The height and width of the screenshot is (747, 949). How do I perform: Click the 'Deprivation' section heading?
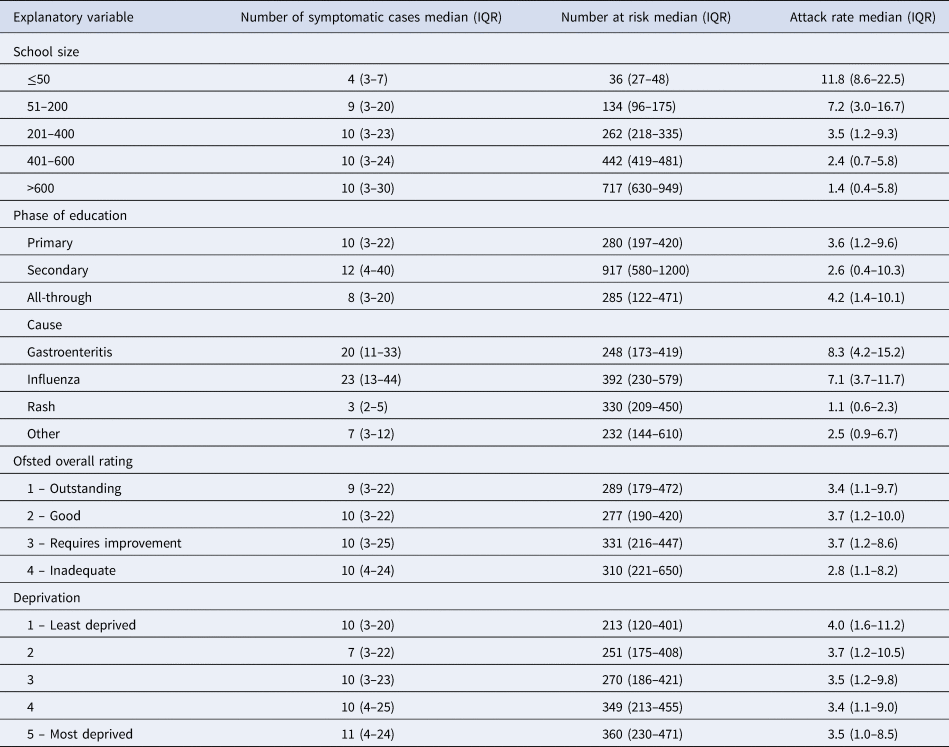tap(48, 597)
